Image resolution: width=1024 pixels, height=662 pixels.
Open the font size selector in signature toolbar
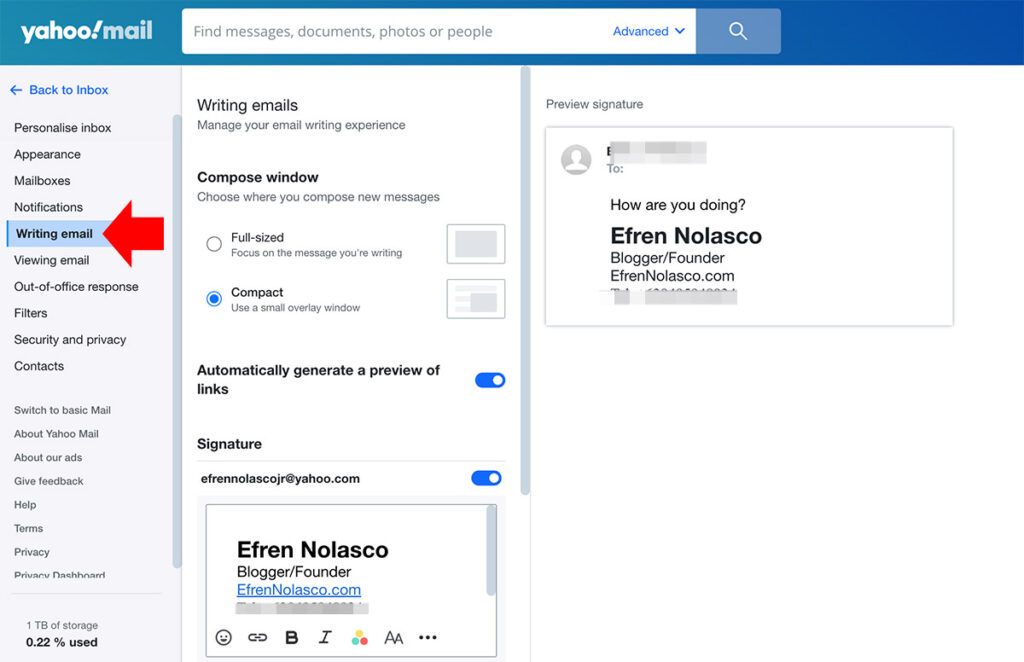[393, 637]
